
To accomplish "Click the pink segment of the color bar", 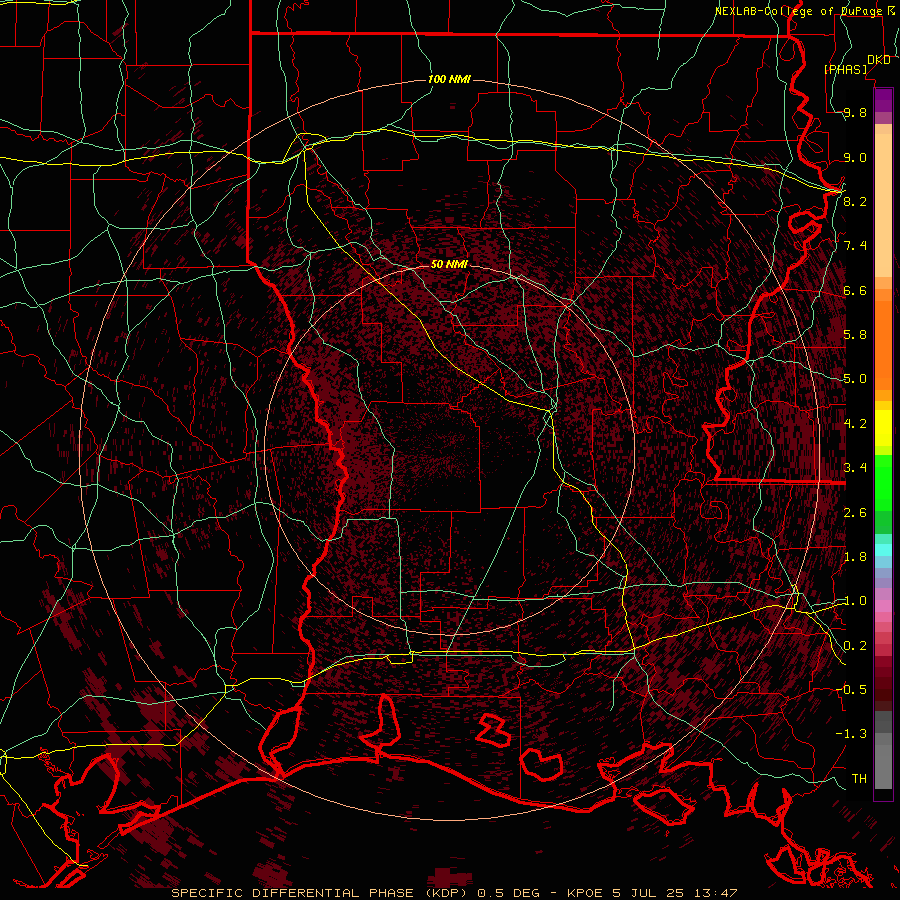I will pyautogui.click(x=883, y=606).
